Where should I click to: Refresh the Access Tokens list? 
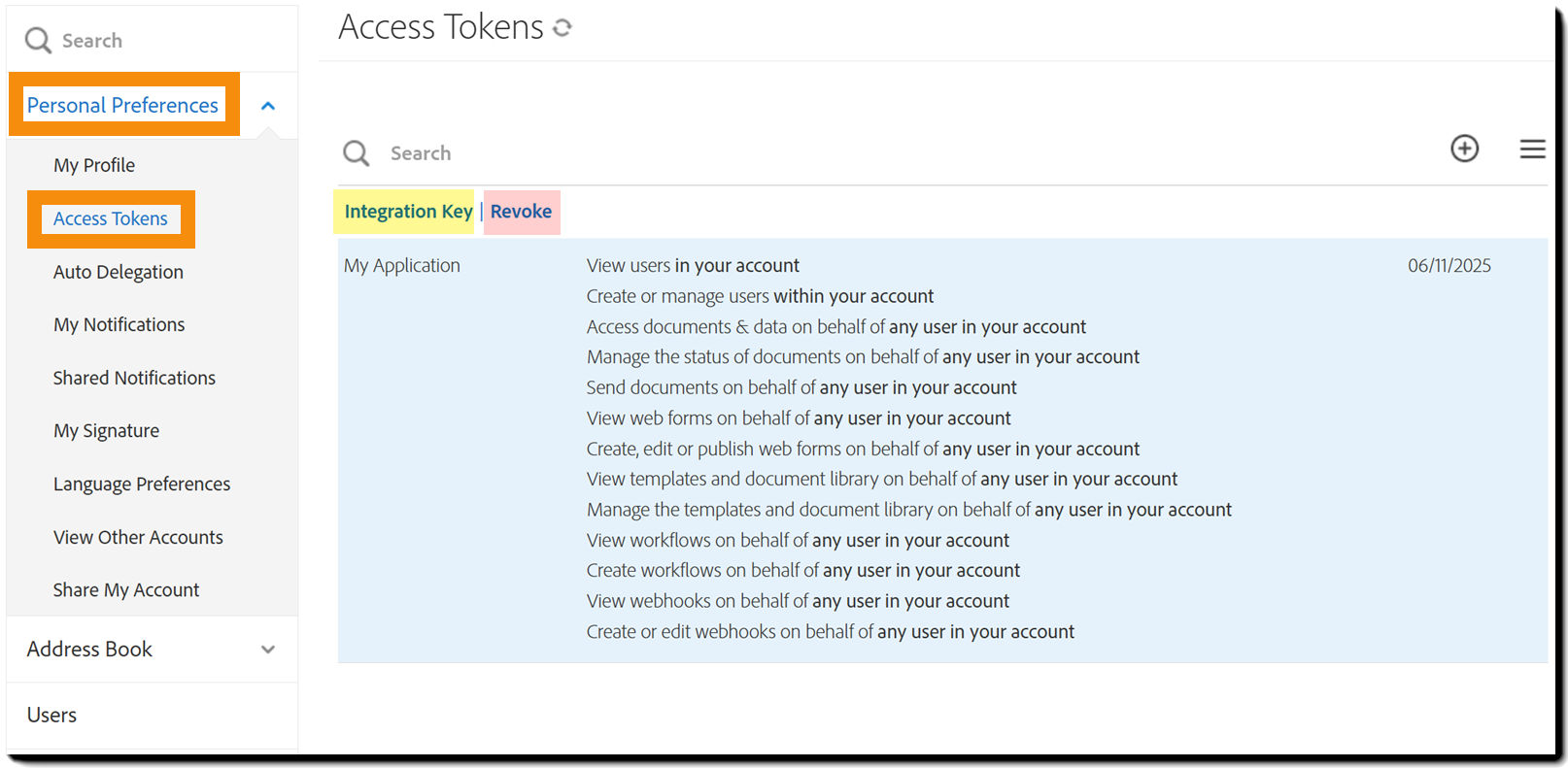pos(562,28)
